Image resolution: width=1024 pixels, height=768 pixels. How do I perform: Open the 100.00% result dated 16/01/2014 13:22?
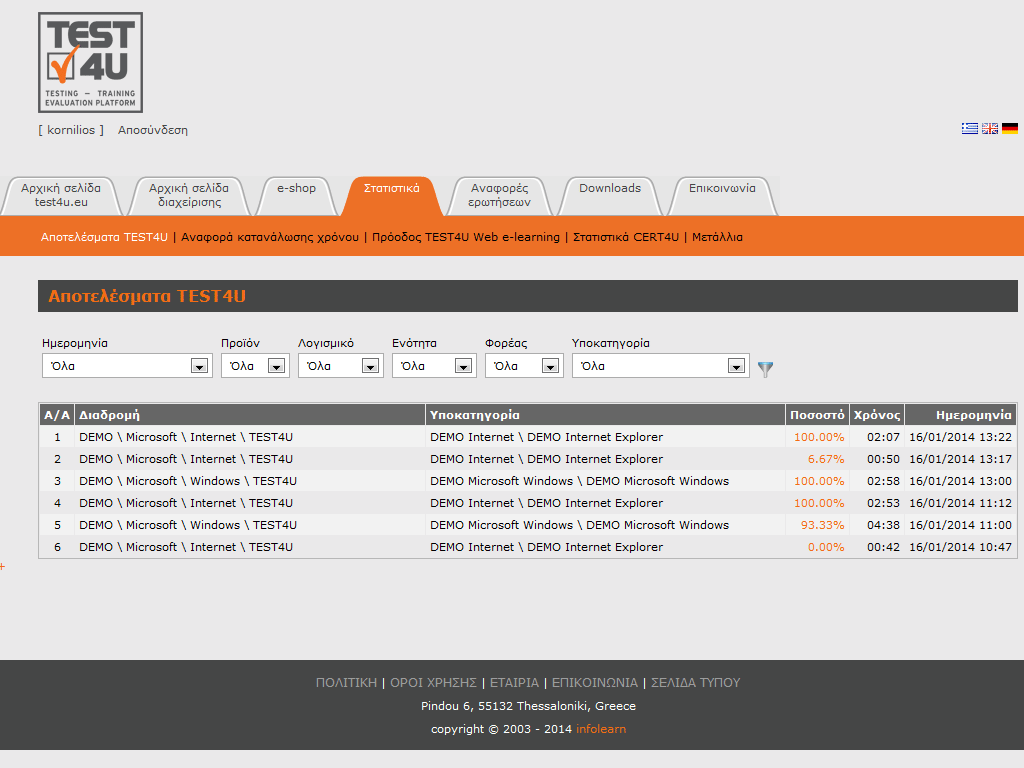[x=819, y=437]
